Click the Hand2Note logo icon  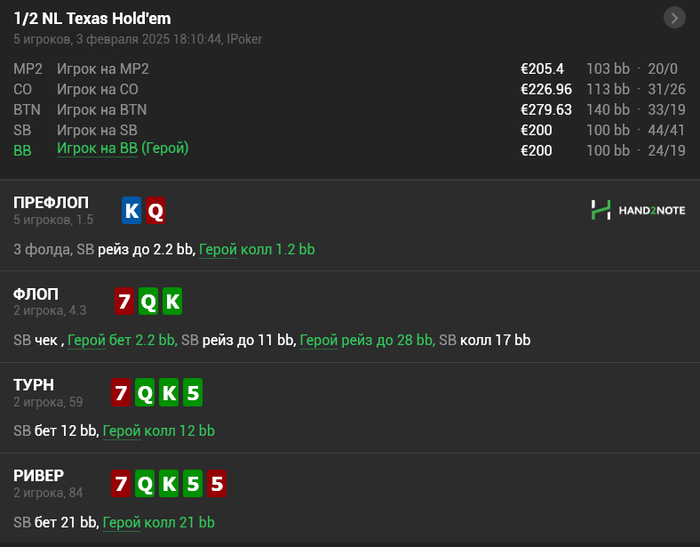pyautogui.click(x=600, y=210)
